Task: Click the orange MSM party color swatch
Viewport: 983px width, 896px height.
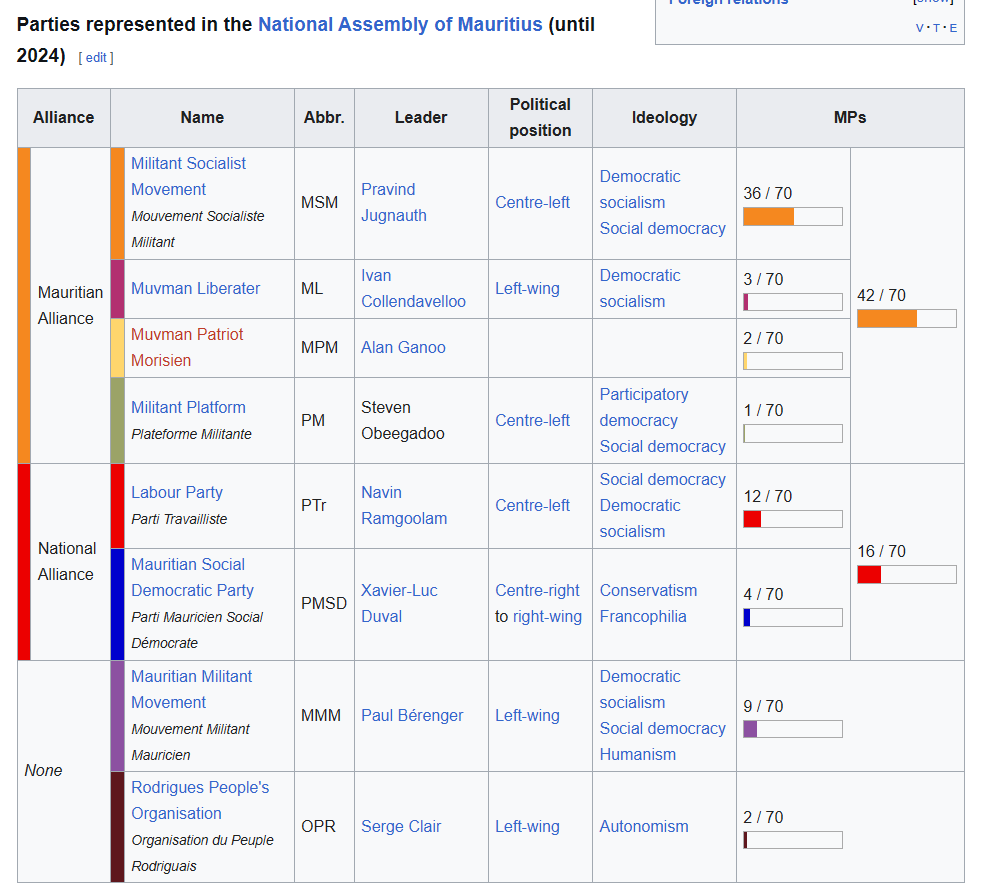Action: (x=117, y=203)
